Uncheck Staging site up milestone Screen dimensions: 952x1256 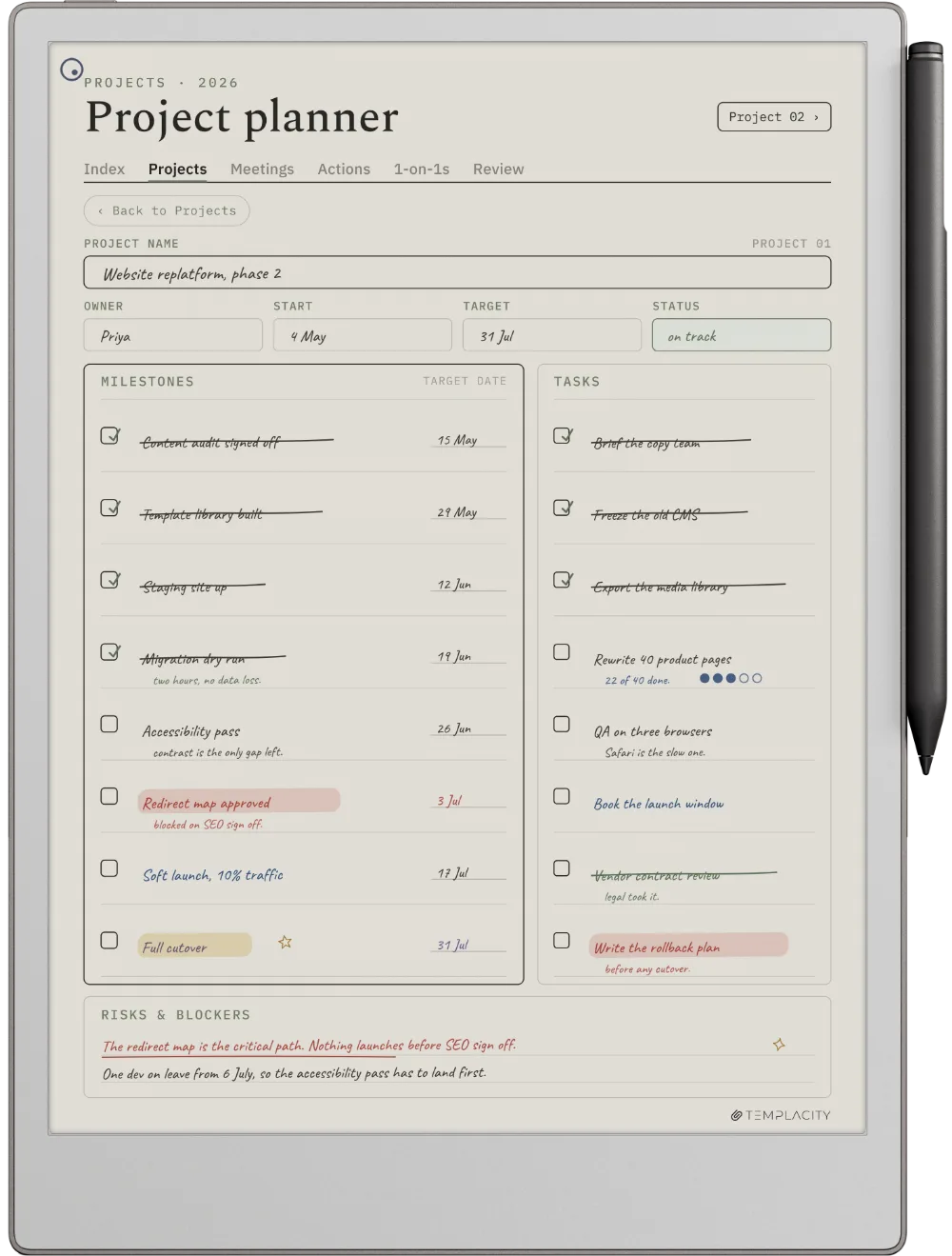click(110, 580)
